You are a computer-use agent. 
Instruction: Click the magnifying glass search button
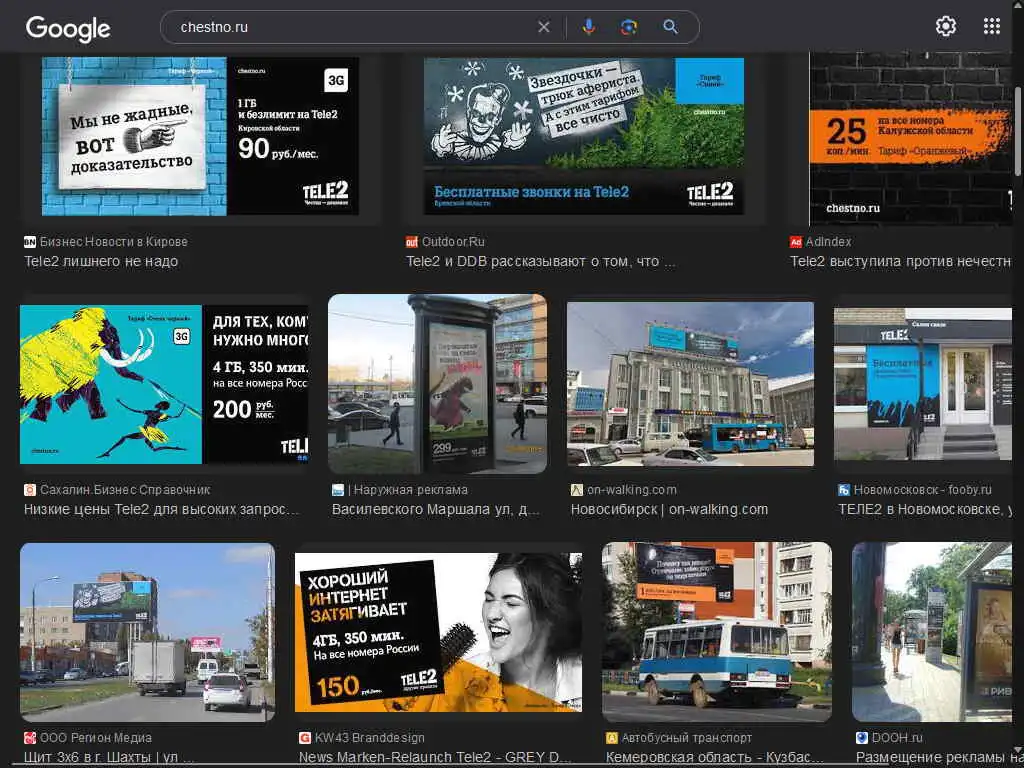point(670,27)
